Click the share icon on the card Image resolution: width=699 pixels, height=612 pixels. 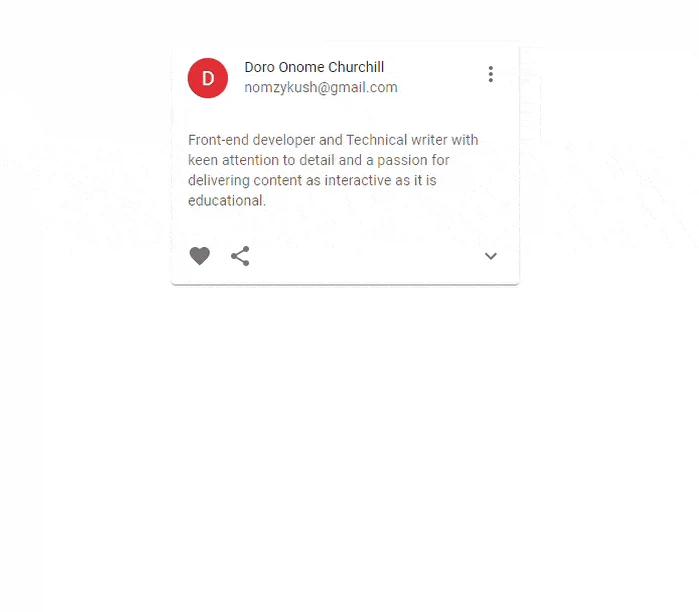pos(240,256)
